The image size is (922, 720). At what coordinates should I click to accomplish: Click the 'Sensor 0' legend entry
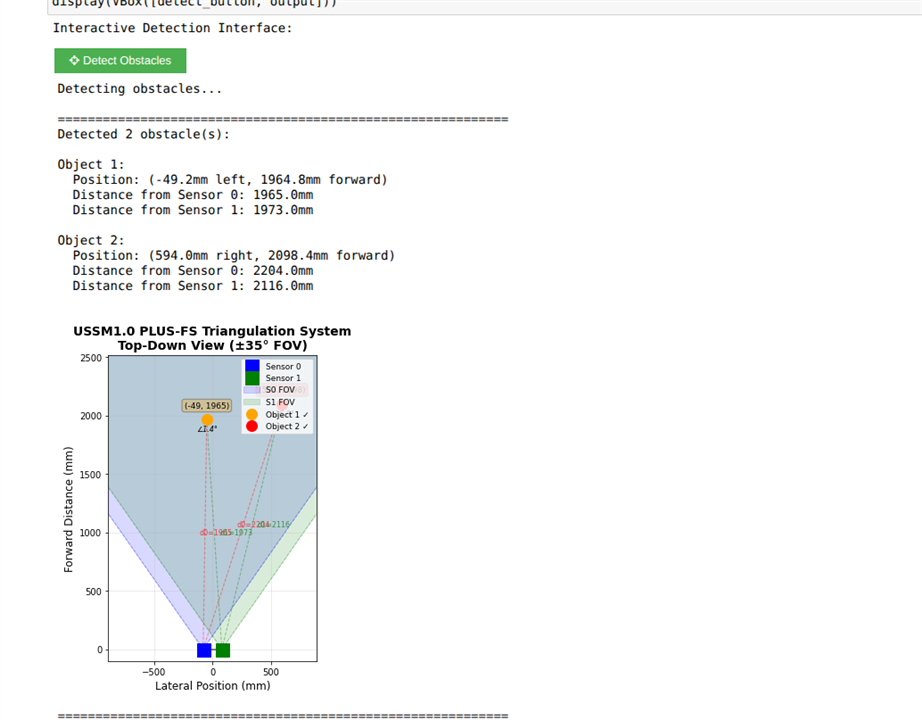coord(274,366)
